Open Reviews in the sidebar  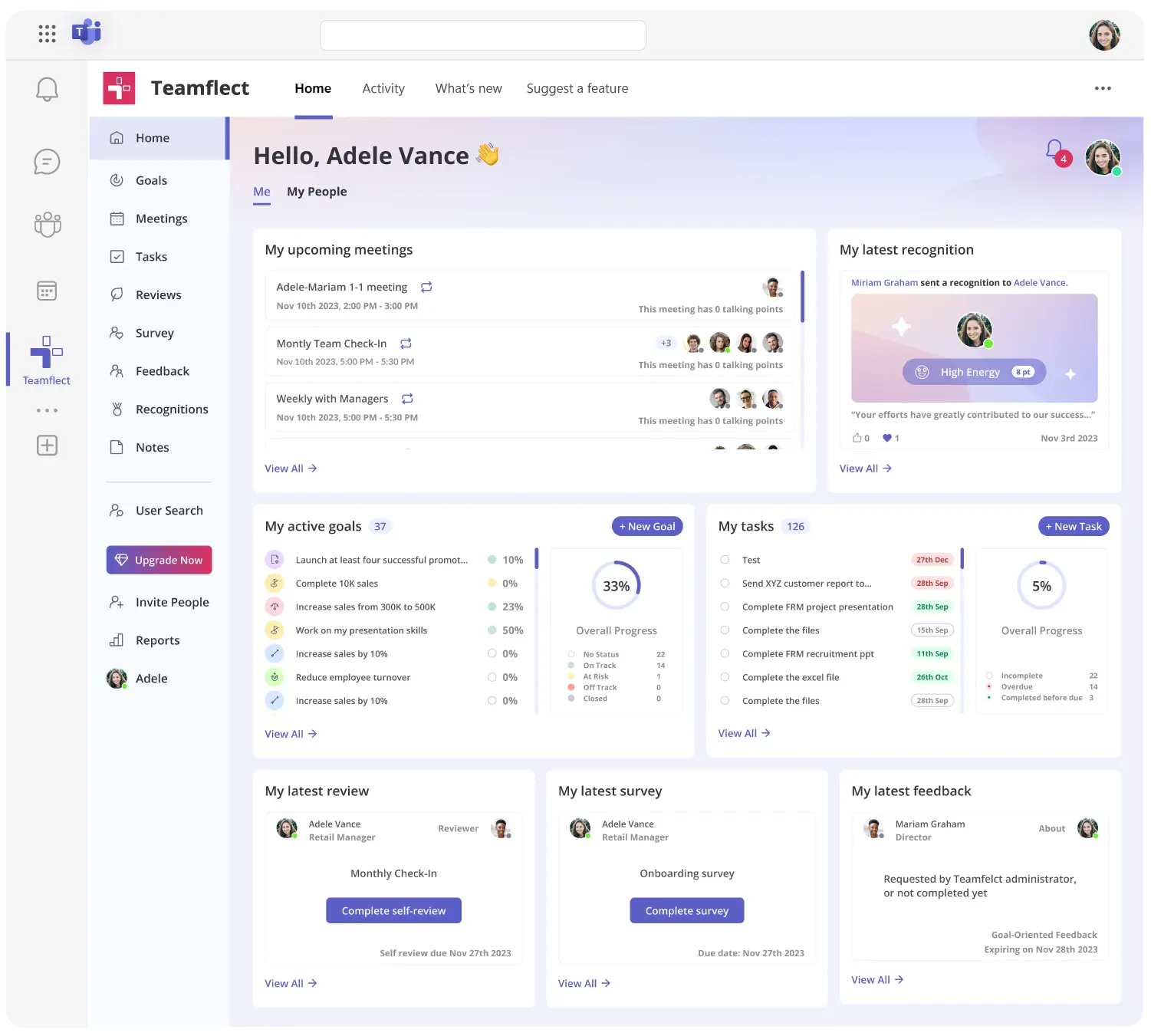point(159,294)
